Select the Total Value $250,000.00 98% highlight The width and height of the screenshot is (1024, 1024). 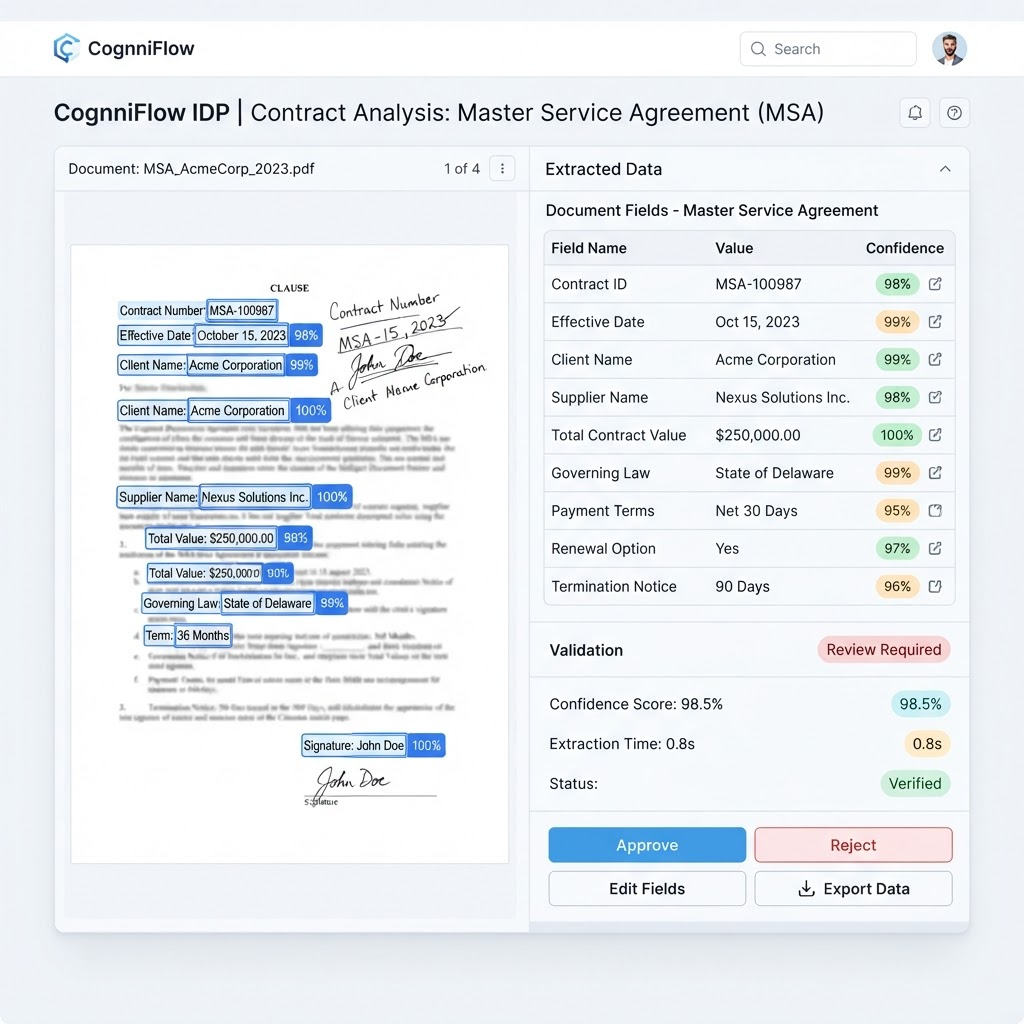click(x=229, y=538)
